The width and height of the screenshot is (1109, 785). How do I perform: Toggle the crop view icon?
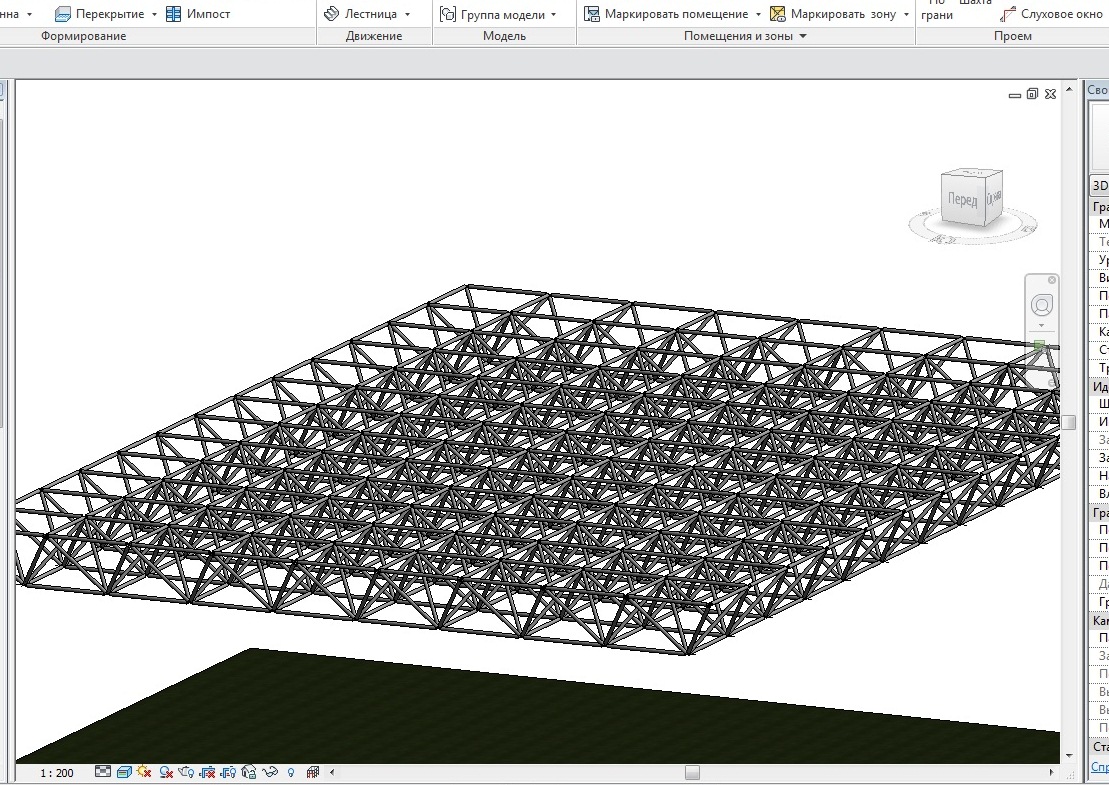point(207,772)
